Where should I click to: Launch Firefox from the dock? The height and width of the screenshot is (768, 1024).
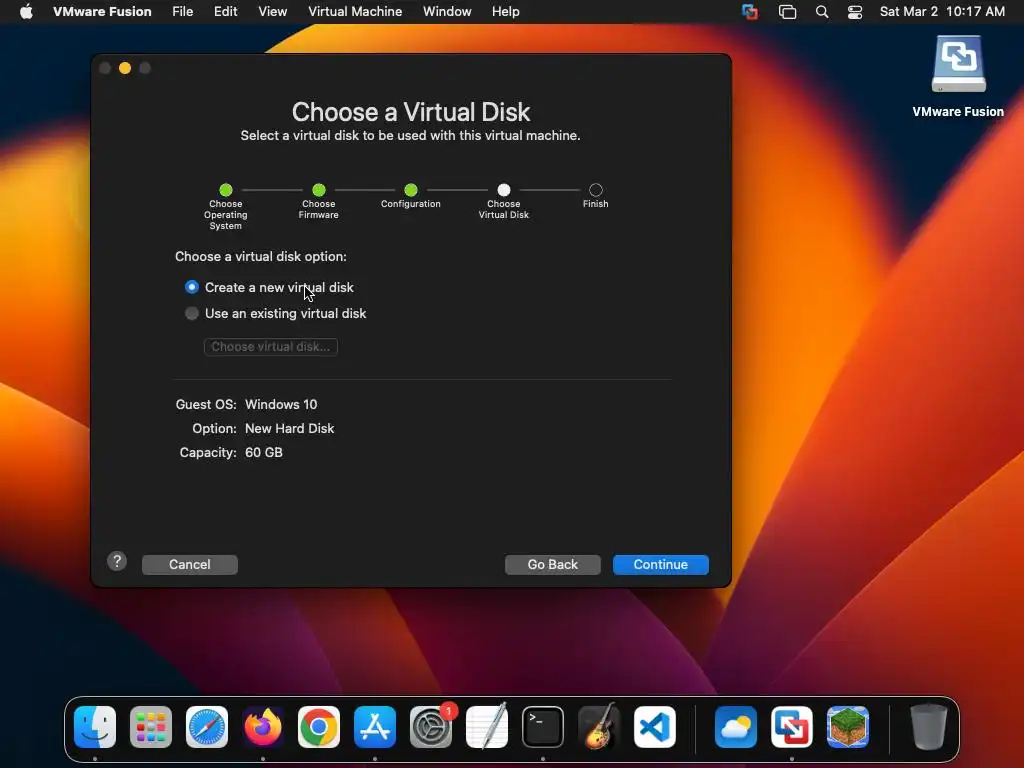pos(263,726)
